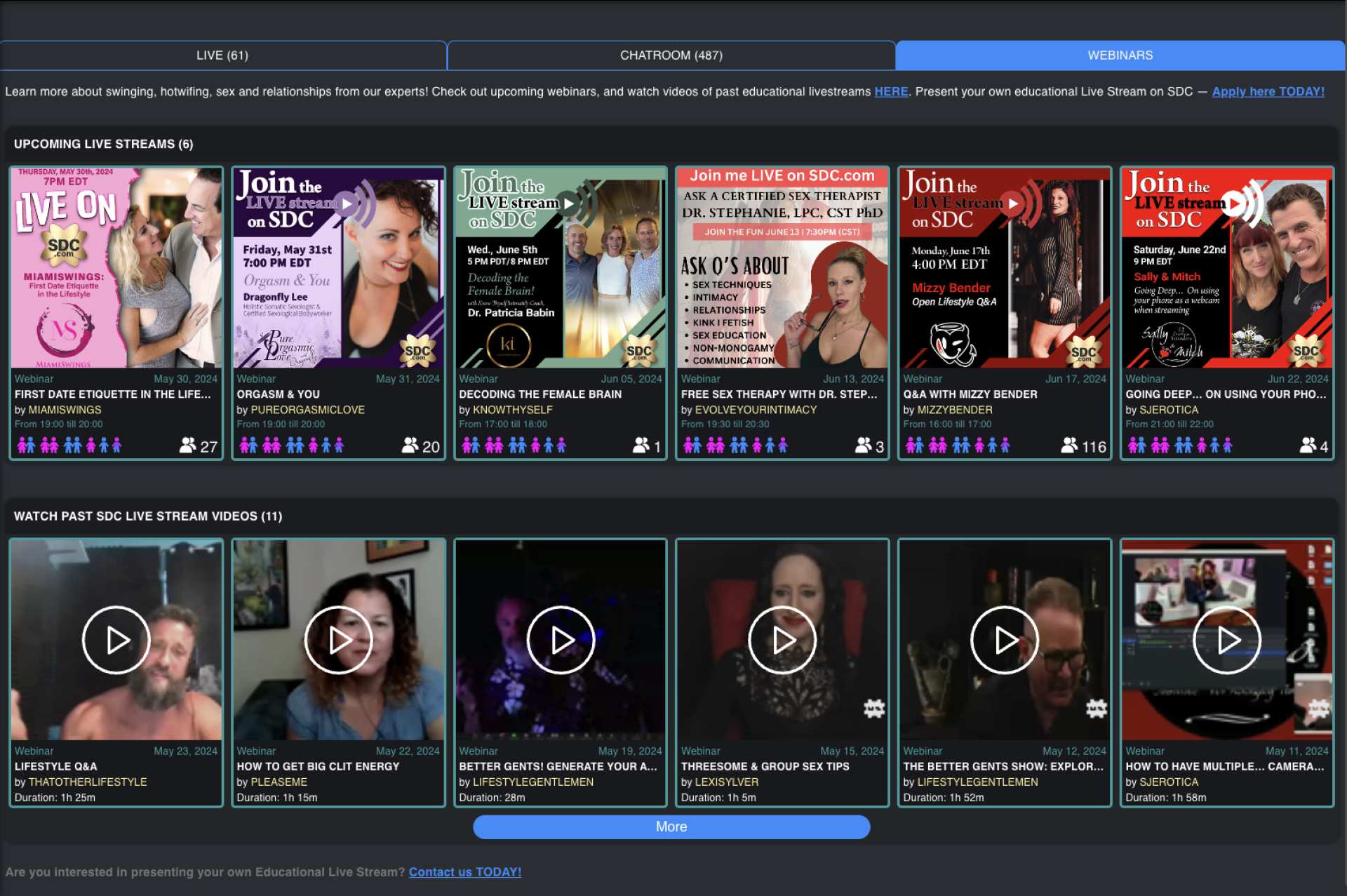1347x896 pixels.
Task: Play How To Have Multiple... Camera video
Action: [x=1227, y=640]
